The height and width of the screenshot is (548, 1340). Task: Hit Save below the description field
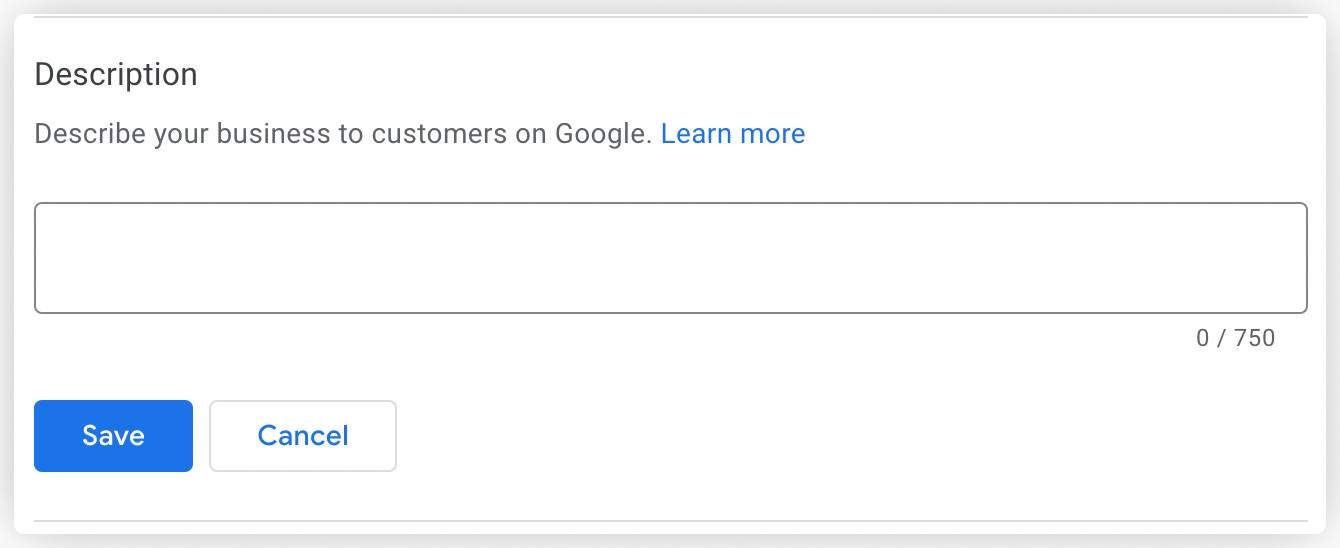click(113, 436)
